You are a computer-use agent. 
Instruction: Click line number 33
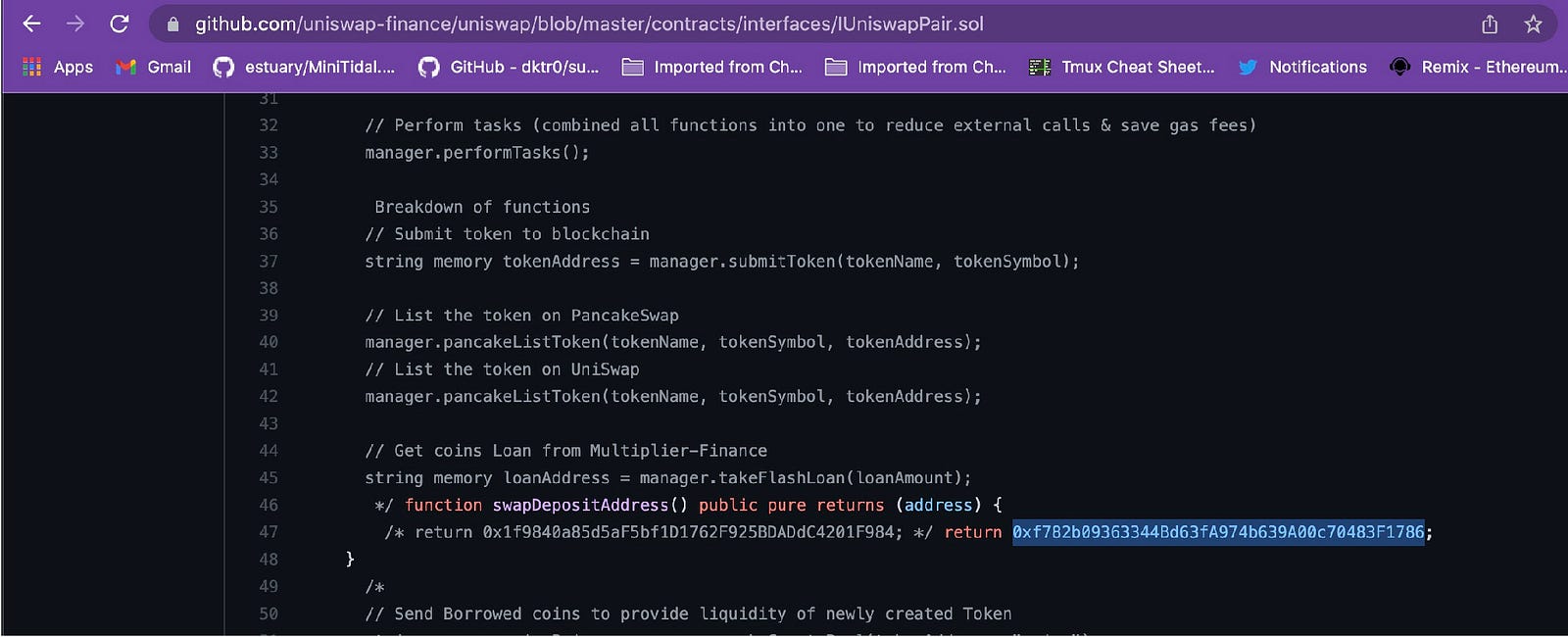pyautogui.click(x=269, y=153)
